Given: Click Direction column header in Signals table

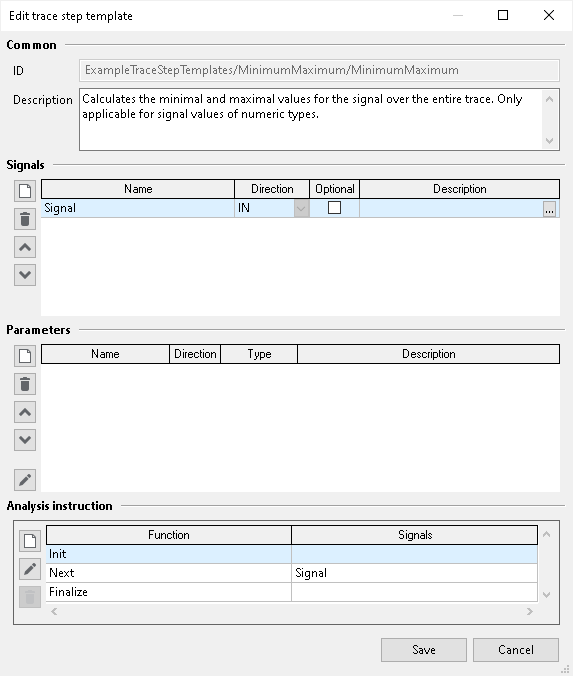Looking at the screenshot, I should click(272, 189).
